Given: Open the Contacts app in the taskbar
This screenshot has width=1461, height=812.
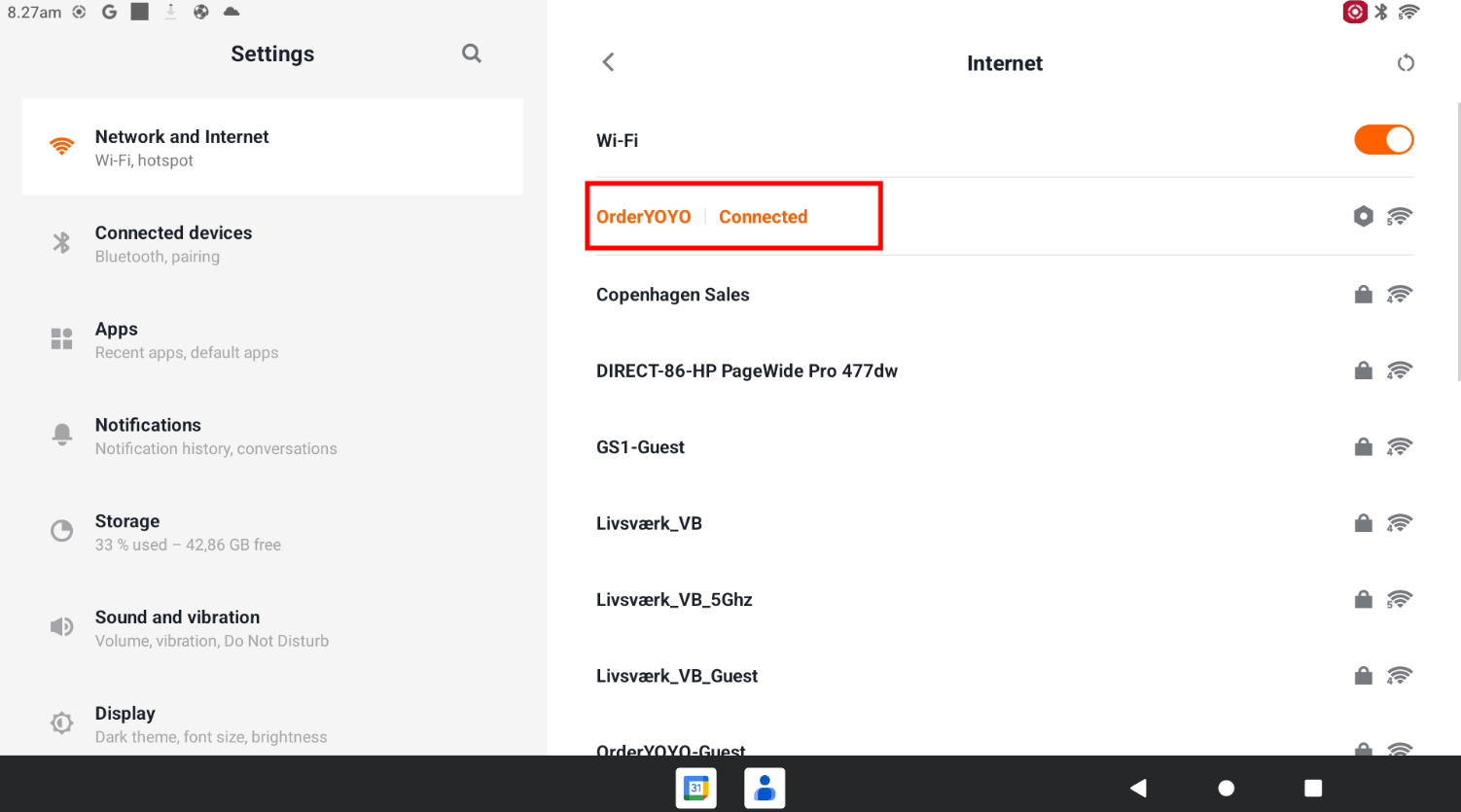Looking at the screenshot, I should [765, 789].
